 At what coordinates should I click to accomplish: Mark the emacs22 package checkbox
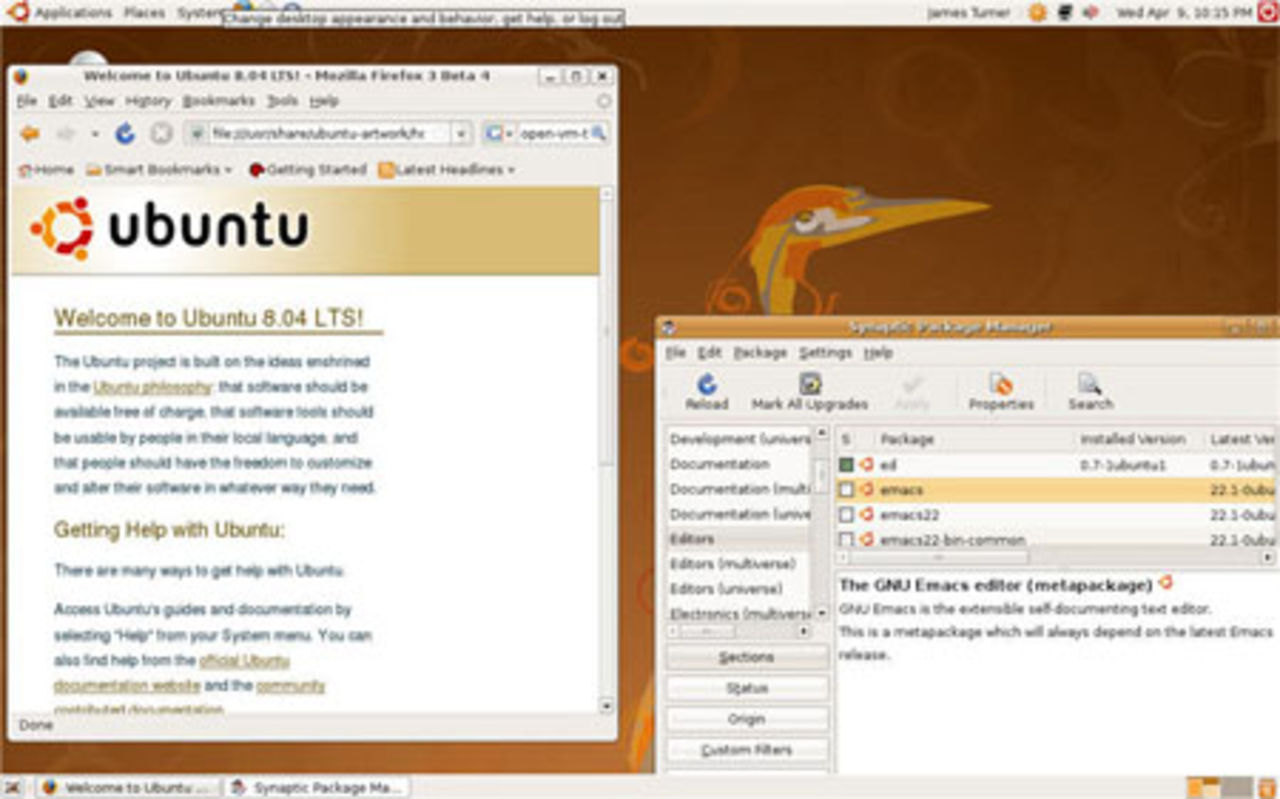click(x=846, y=514)
